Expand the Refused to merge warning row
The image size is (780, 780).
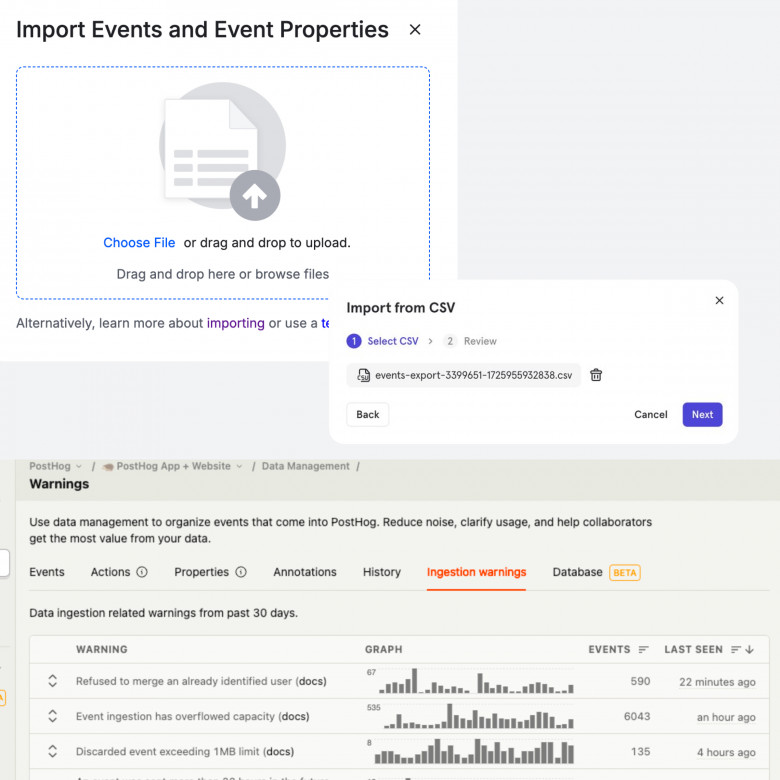52,681
